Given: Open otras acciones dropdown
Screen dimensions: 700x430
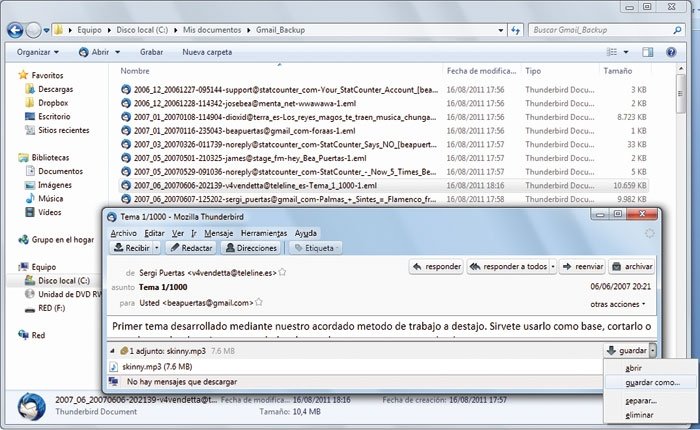Looking at the screenshot, I should 618,304.
